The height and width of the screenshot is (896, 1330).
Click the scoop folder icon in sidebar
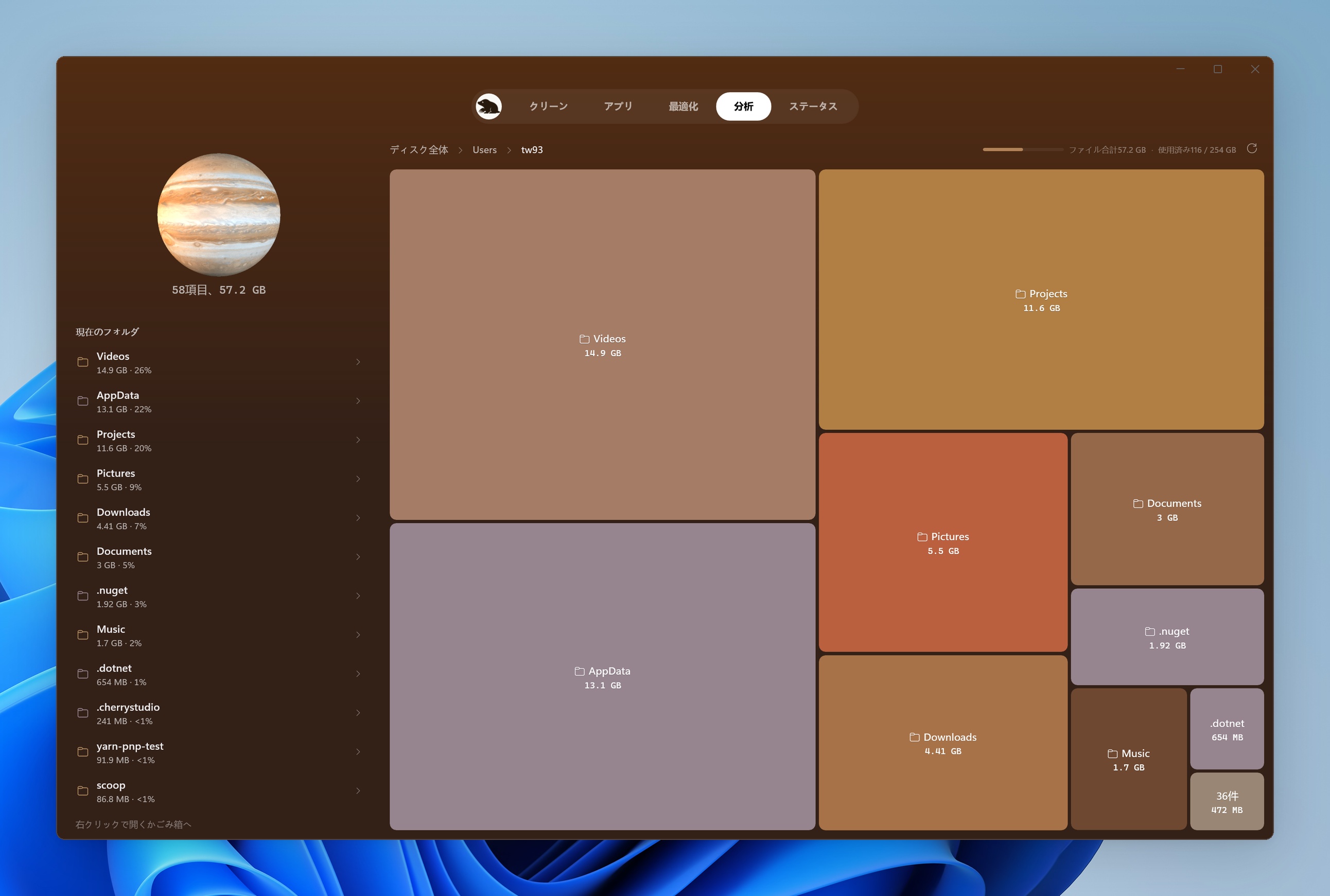pos(83,791)
